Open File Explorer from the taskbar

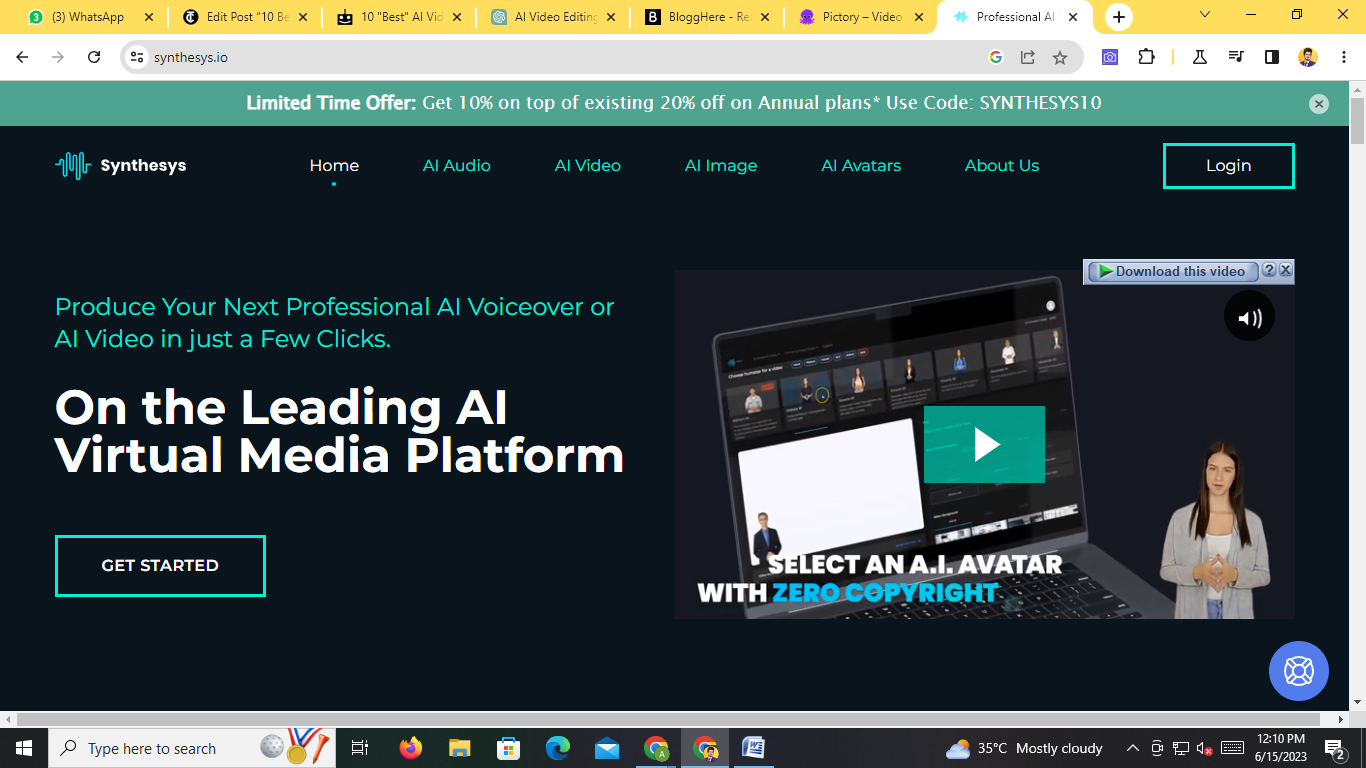(459, 748)
